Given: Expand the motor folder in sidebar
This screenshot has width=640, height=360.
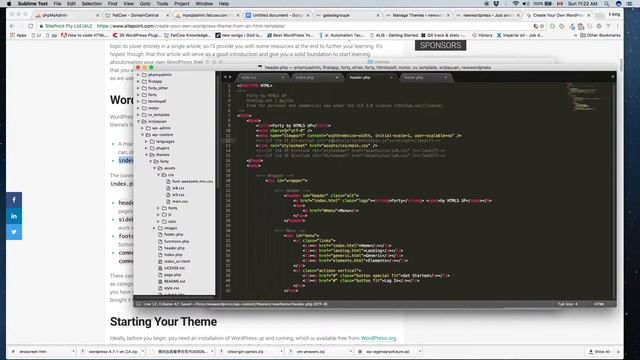Looking at the screenshot, I should pos(138,108).
